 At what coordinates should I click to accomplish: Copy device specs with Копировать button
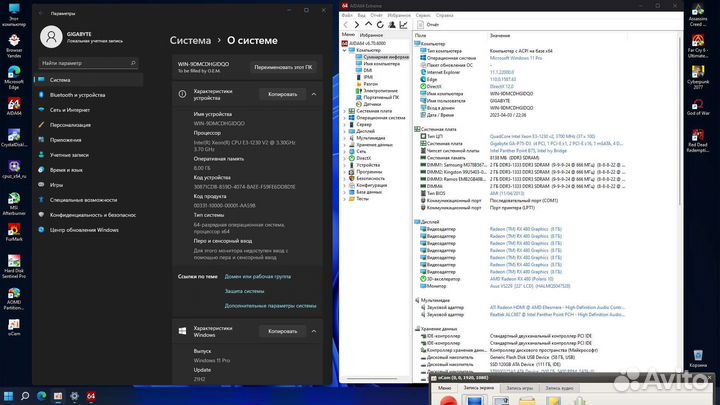coord(282,94)
